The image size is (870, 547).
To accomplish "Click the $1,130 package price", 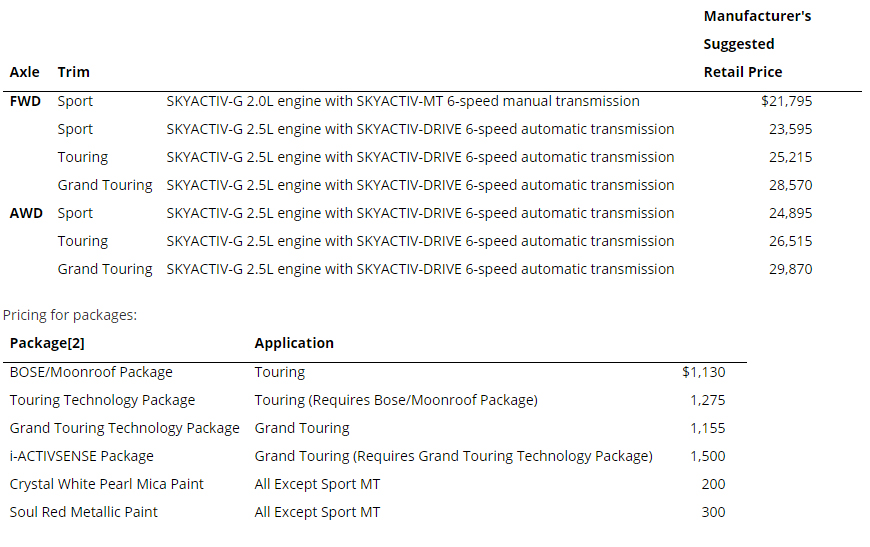I will (x=703, y=372).
